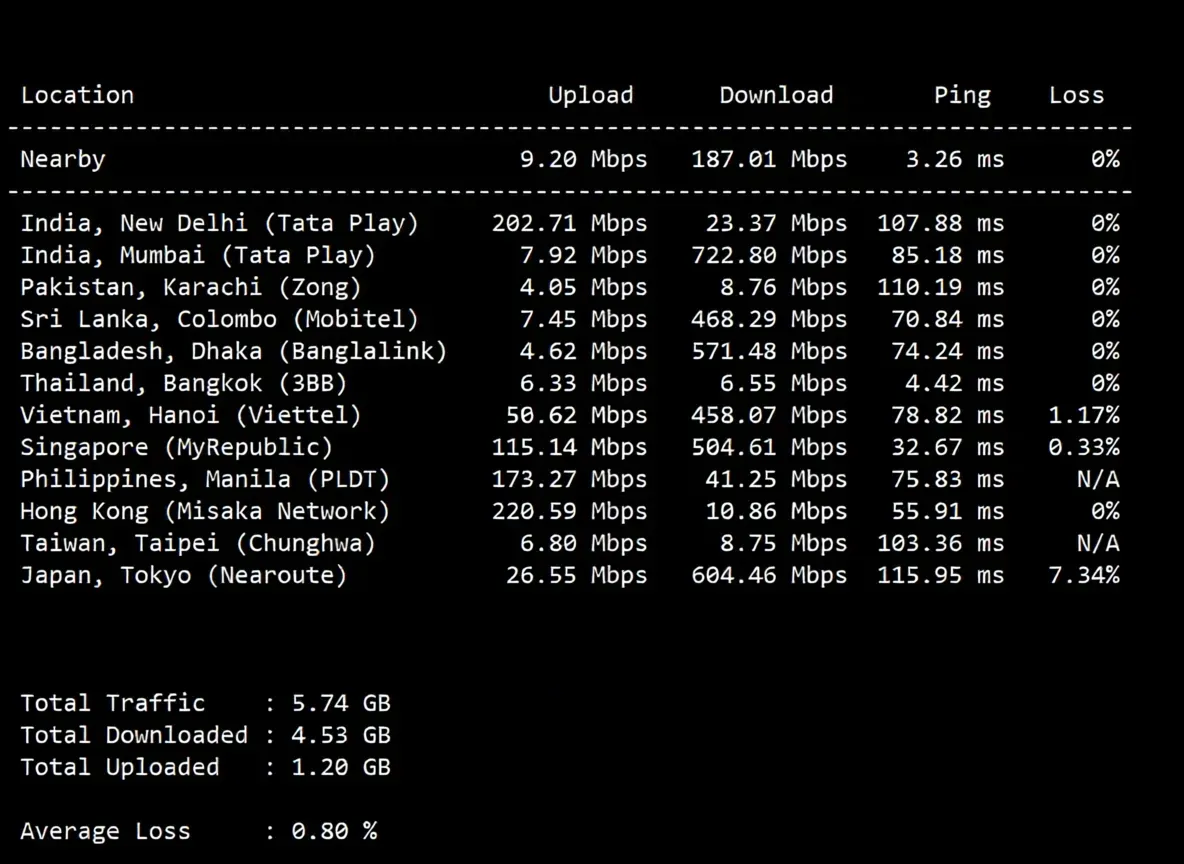The width and height of the screenshot is (1184, 864).
Task: Click the Download column header
Action: (775, 95)
